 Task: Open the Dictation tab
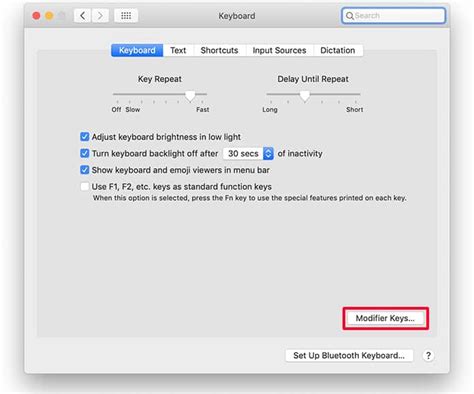coord(338,50)
